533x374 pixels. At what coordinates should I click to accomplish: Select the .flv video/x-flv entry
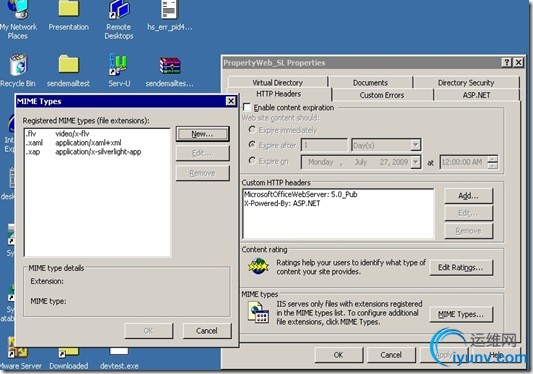point(97,134)
